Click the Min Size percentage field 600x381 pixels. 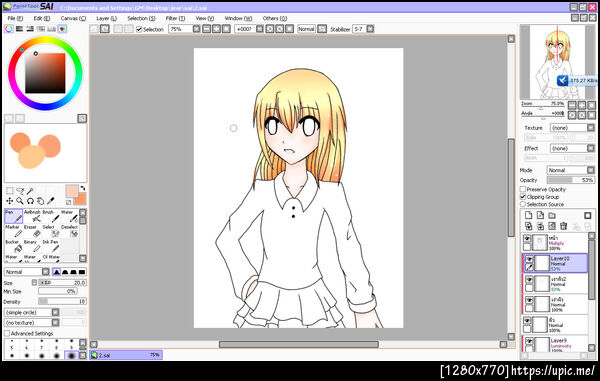pos(57,291)
